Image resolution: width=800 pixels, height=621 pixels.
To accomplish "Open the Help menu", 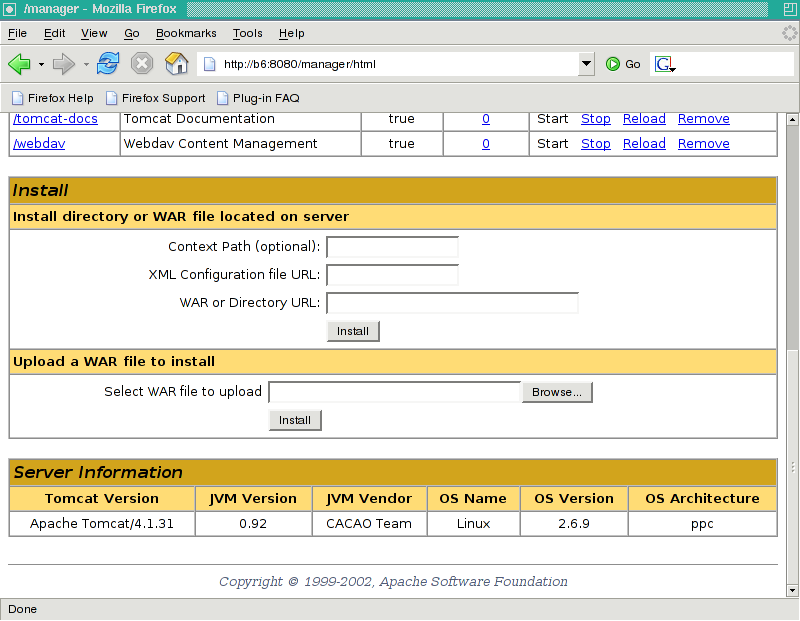I will coord(292,33).
